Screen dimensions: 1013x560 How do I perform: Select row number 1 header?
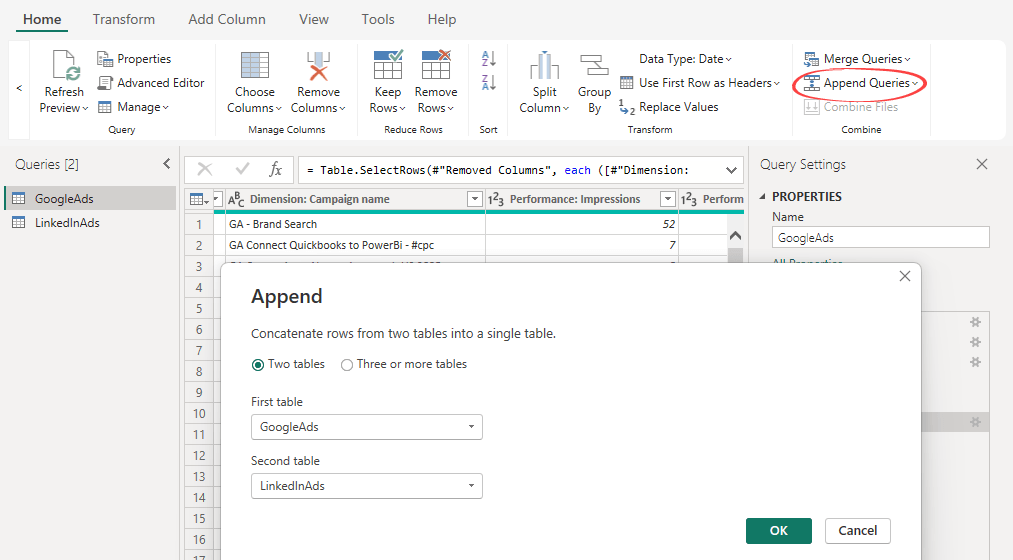(199, 224)
